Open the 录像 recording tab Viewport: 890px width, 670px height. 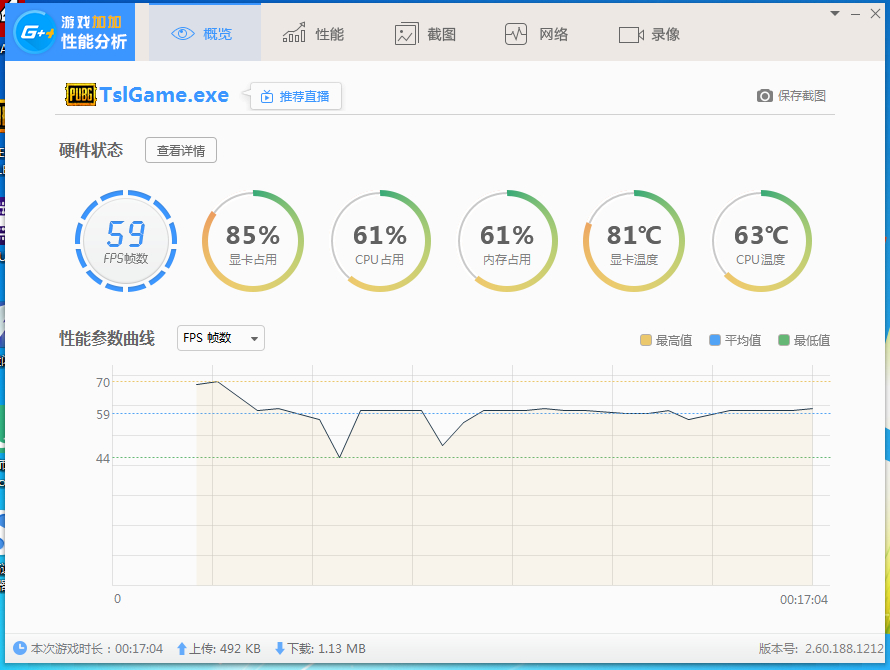click(x=649, y=34)
